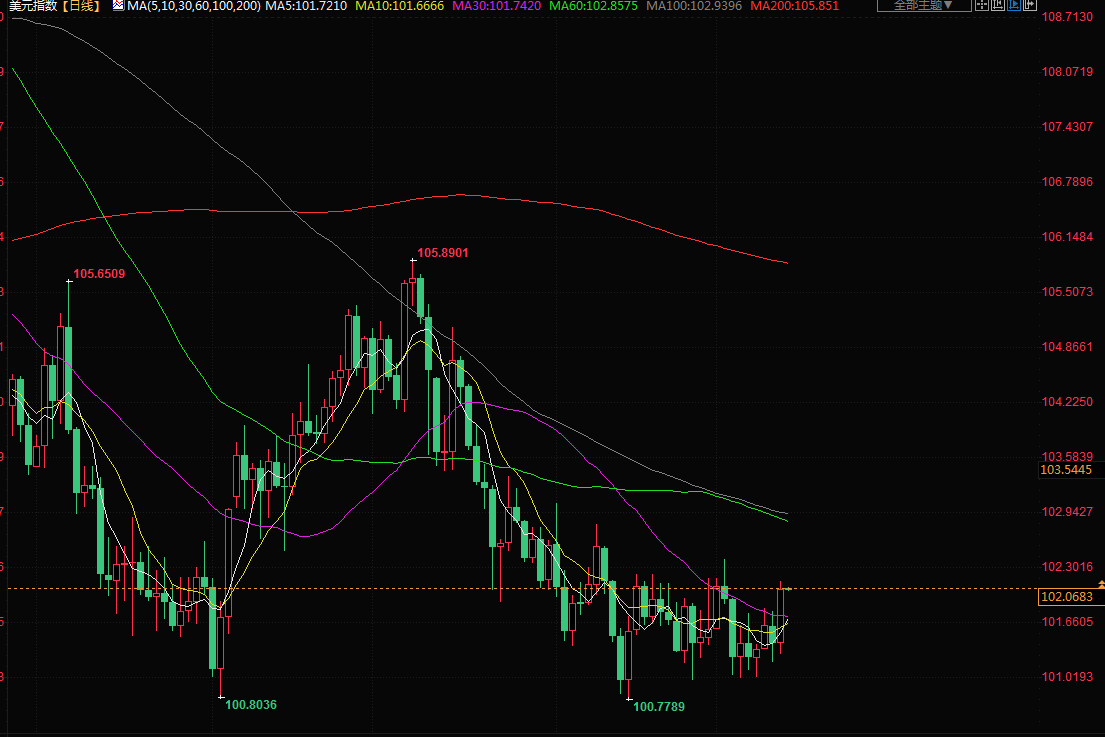The height and width of the screenshot is (737, 1105).
Task: Toggle the blue highlighted play-arrow toolbar icon
Action: (1015, 6)
